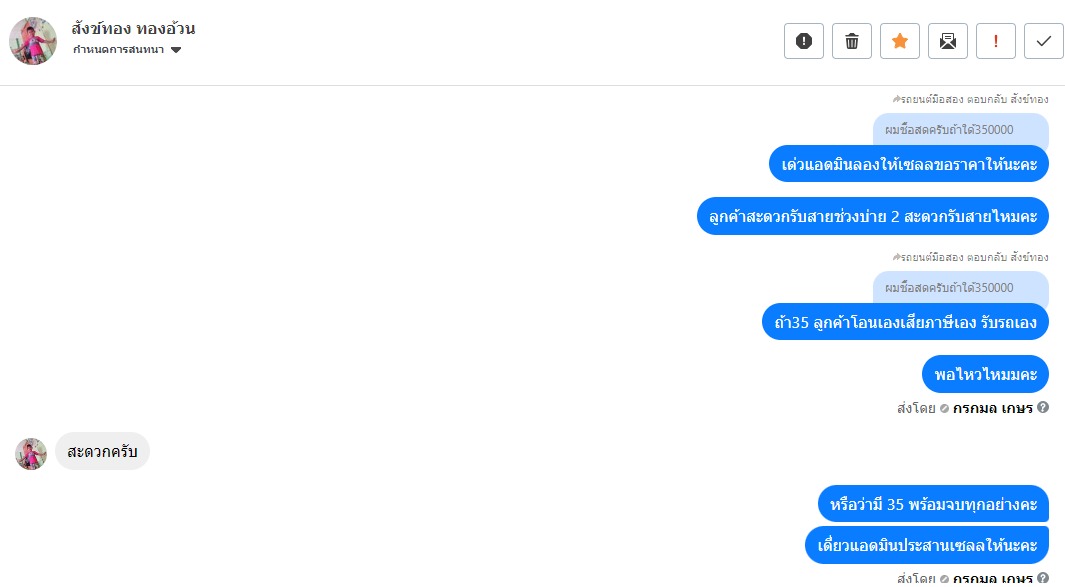Mark conversation as done with checkmark
Viewport: 1065px width, 587px height.
coord(1044,41)
